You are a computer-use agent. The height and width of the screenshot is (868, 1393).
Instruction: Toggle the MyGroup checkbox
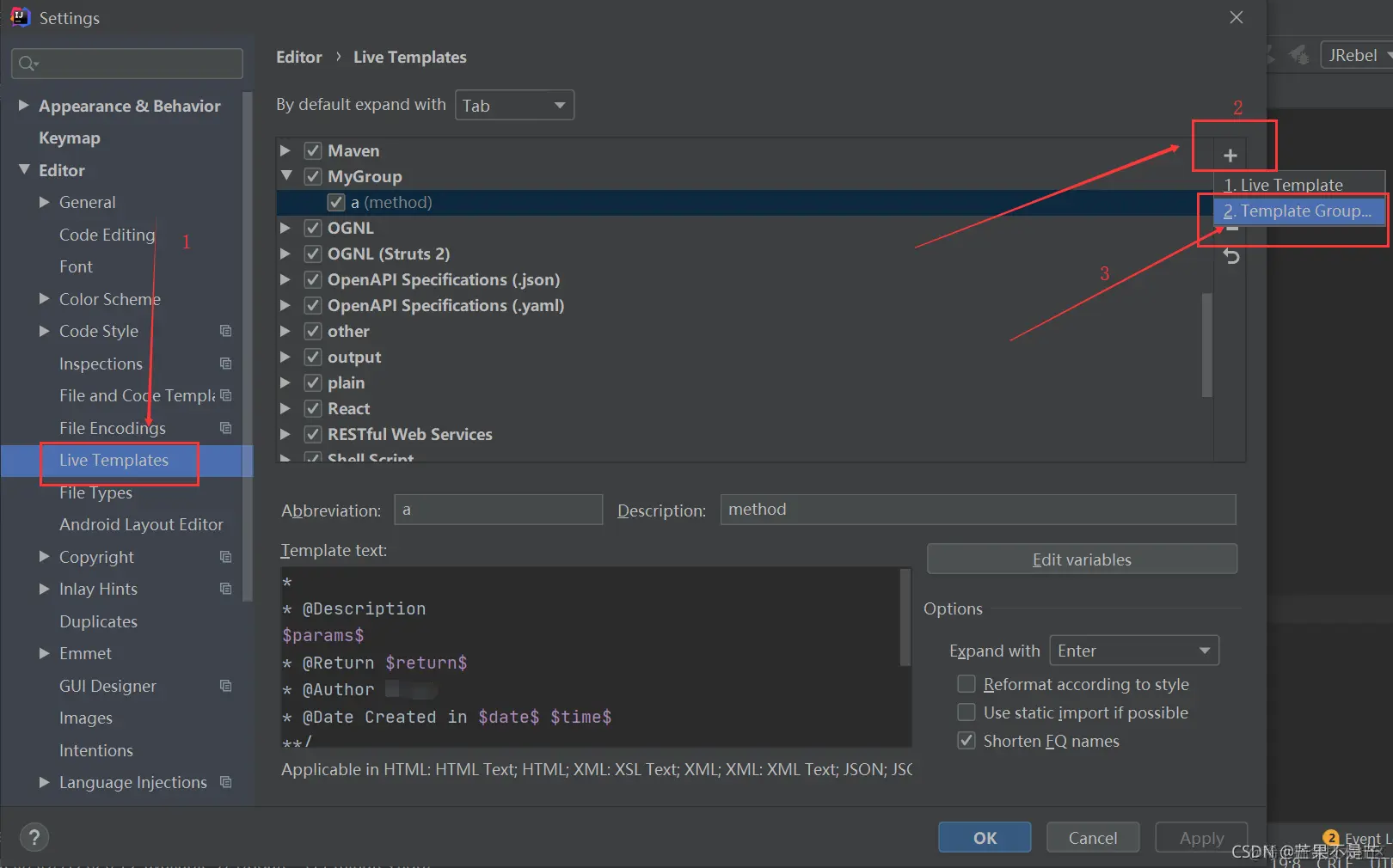pos(313,176)
